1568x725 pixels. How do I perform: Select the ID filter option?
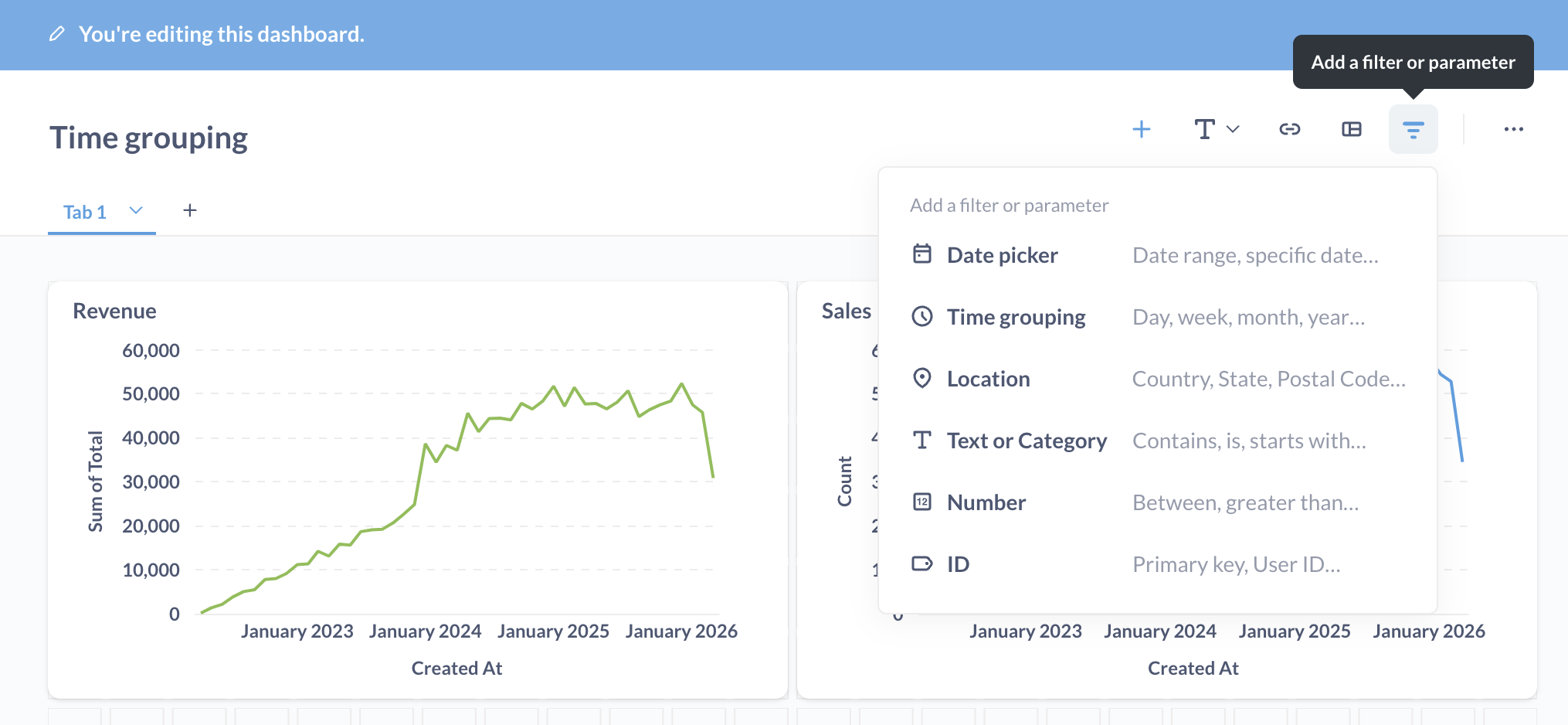(958, 564)
